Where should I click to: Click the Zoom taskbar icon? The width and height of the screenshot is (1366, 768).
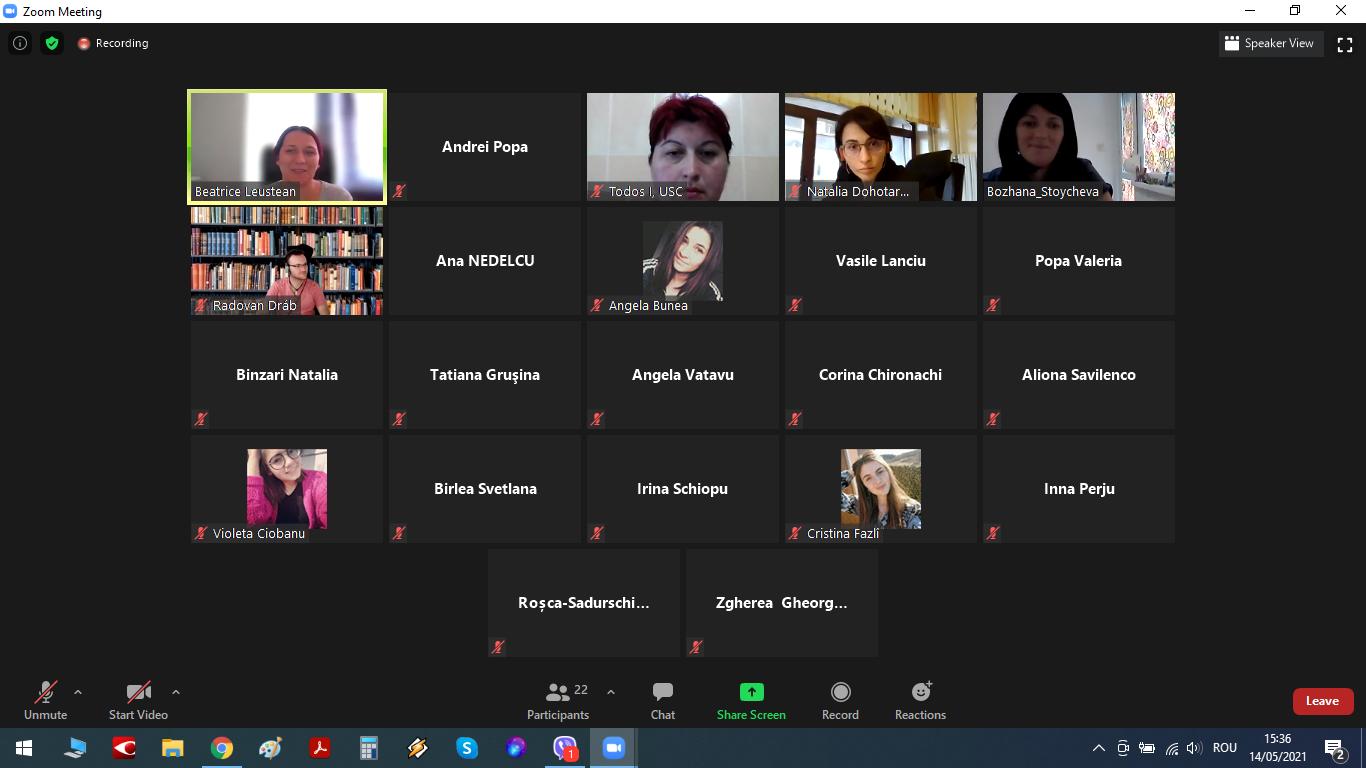[x=614, y=748]
